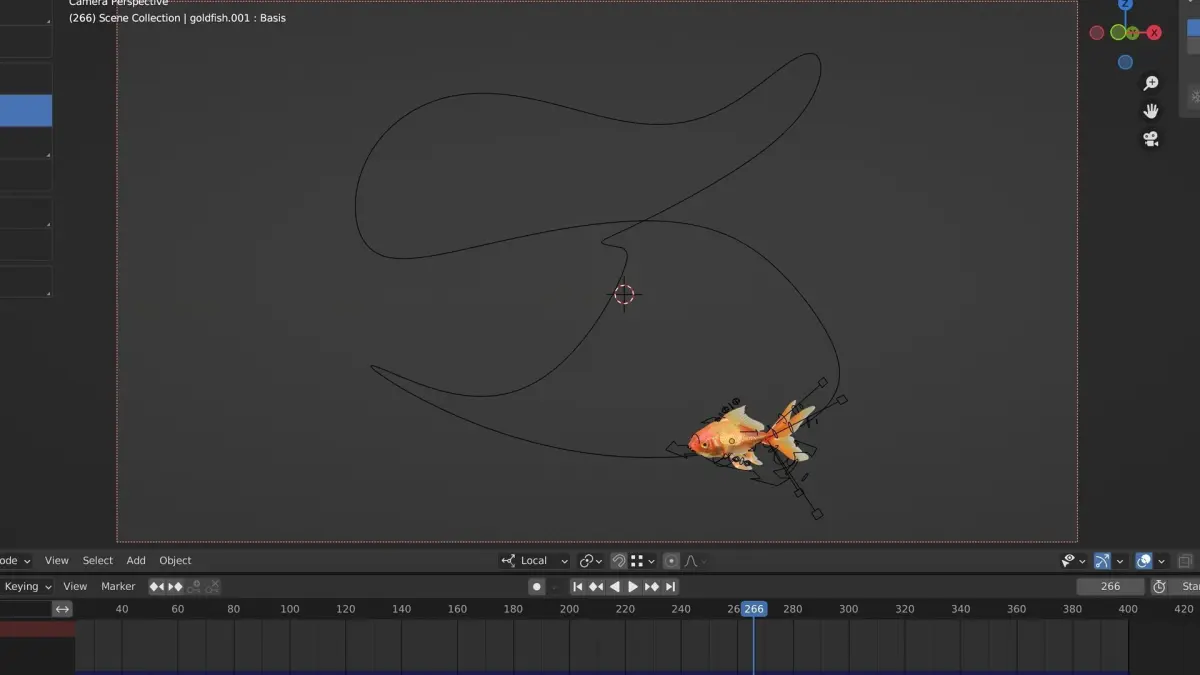Click the timeline horizontal arrows icon
The height and width of the screenshot is (675, 1200).
62,609
